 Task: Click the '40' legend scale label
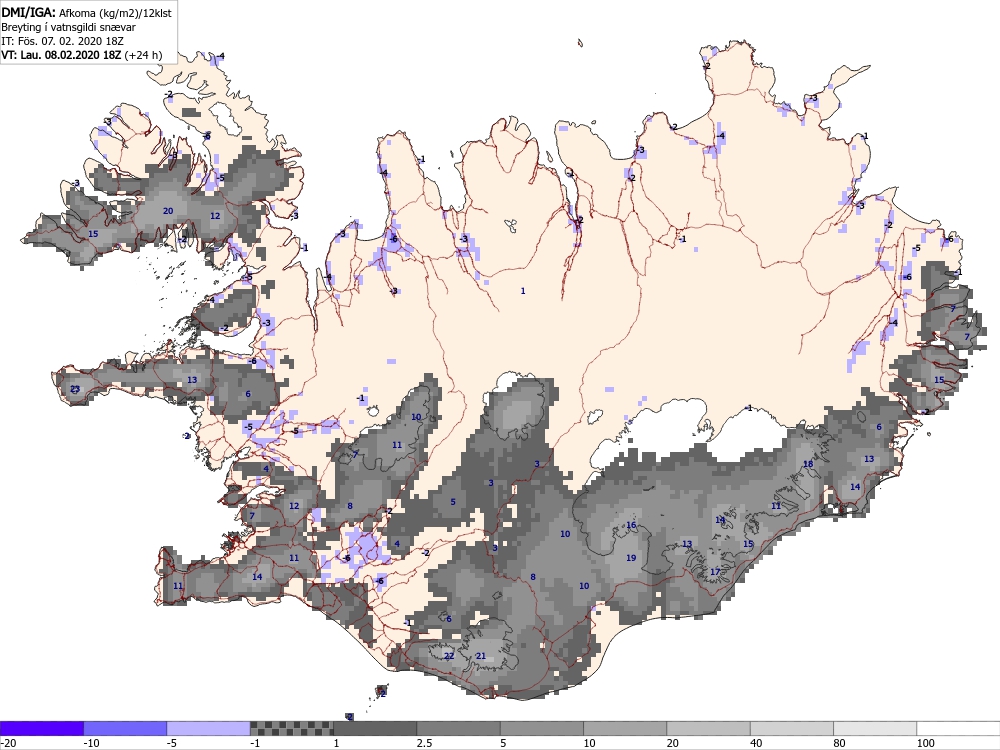tap(756, 743)
